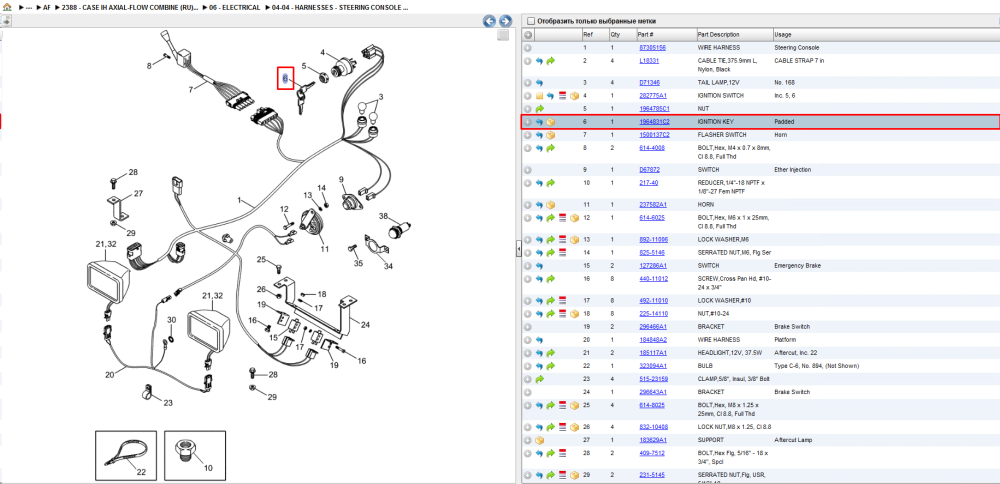Screen dimensions: 1000x484
Task: Click blue arrow on TAIL LAMP row
Action: [x=539, y=83]
